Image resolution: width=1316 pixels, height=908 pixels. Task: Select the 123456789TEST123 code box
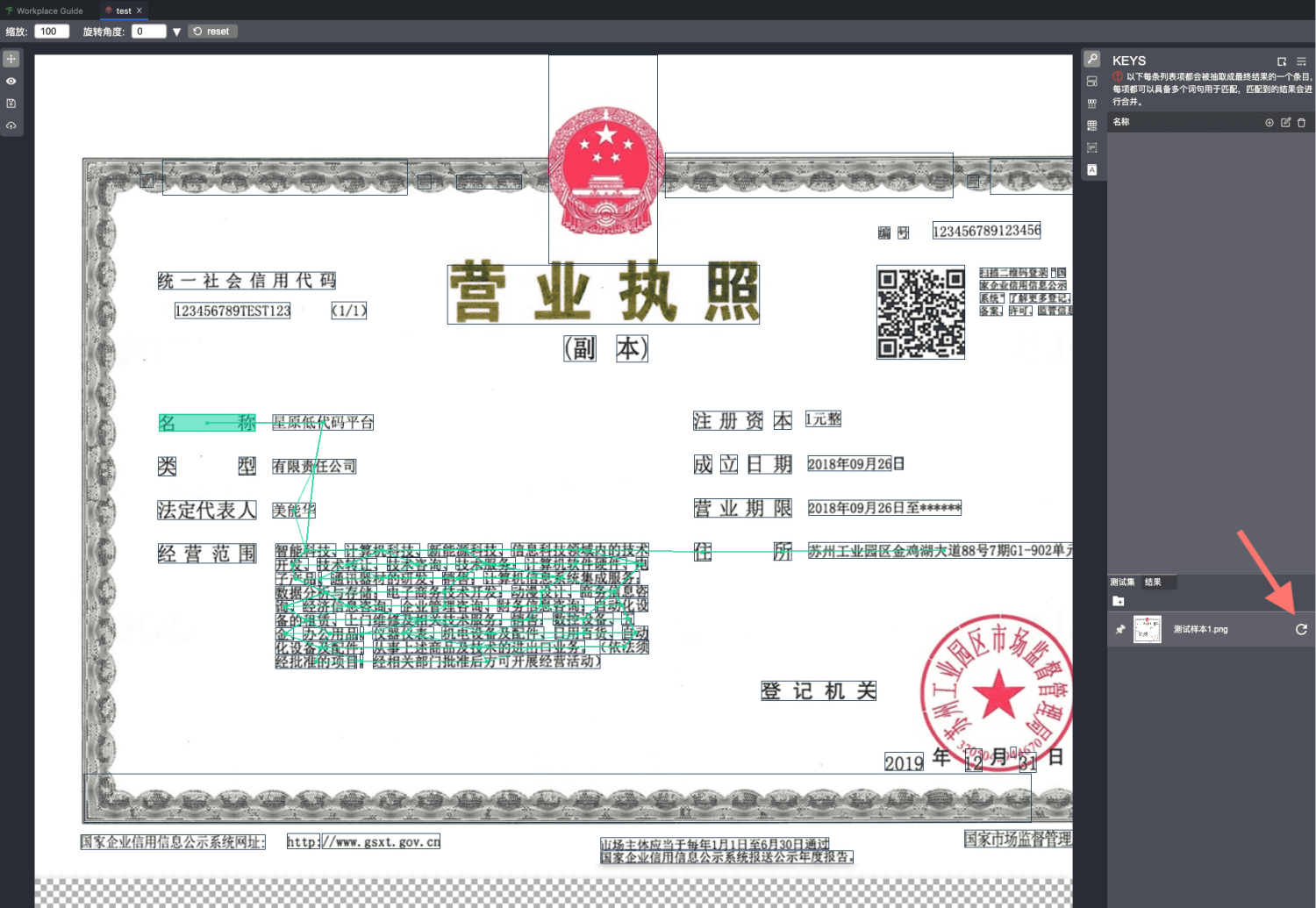[232, 311]
